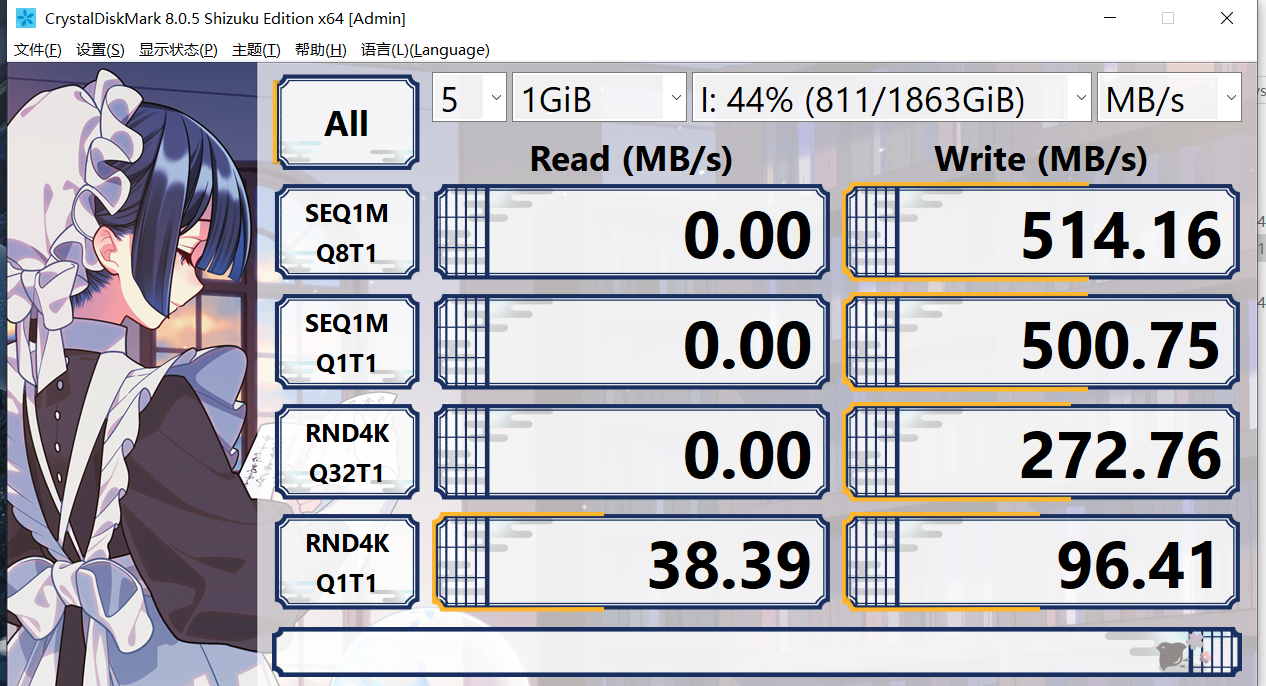
Task: Select the write result 96.41
Action: click(1041, 562)
